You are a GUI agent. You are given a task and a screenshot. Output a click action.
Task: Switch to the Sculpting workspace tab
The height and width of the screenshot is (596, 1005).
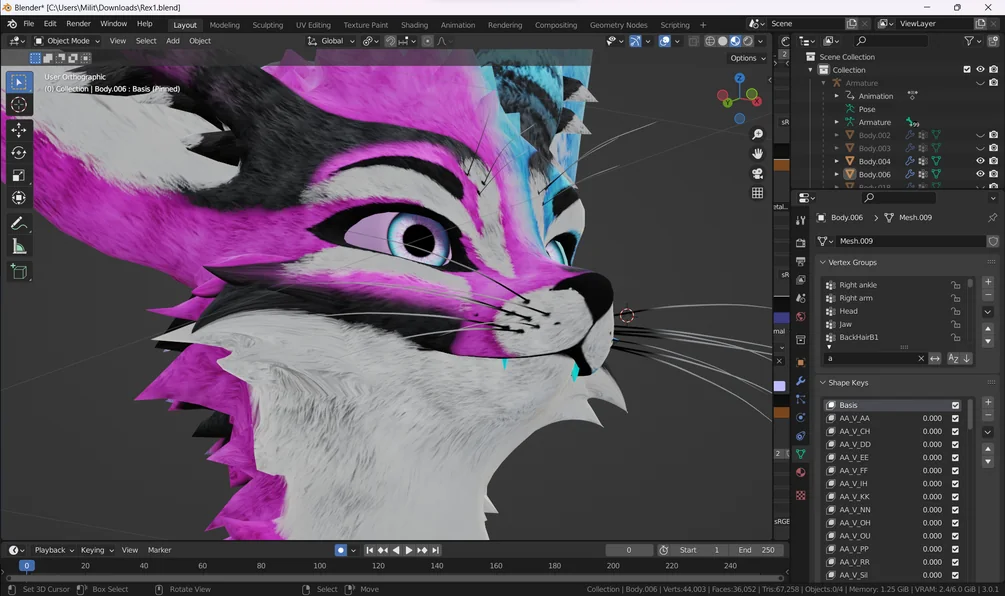267,25
